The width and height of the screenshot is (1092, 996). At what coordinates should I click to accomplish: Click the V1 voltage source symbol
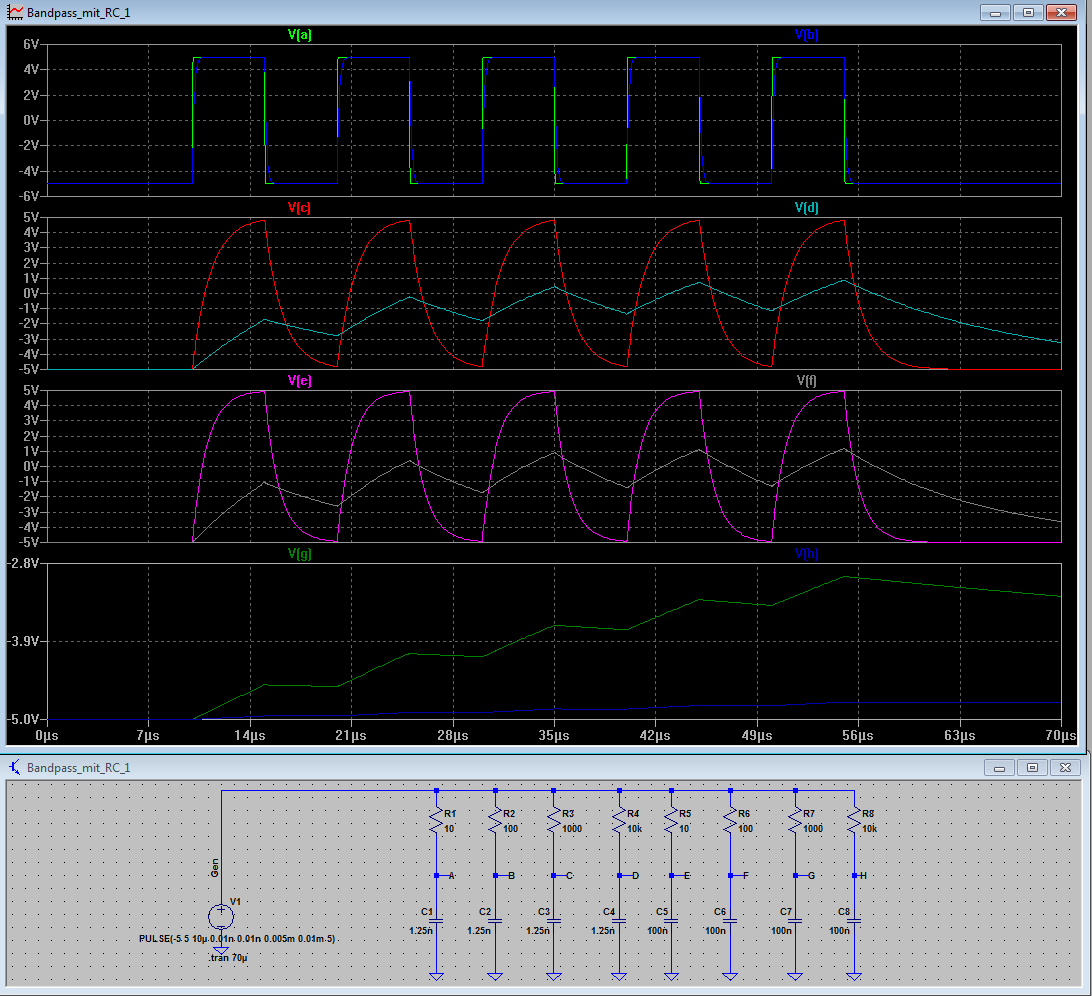click(221, 916)
